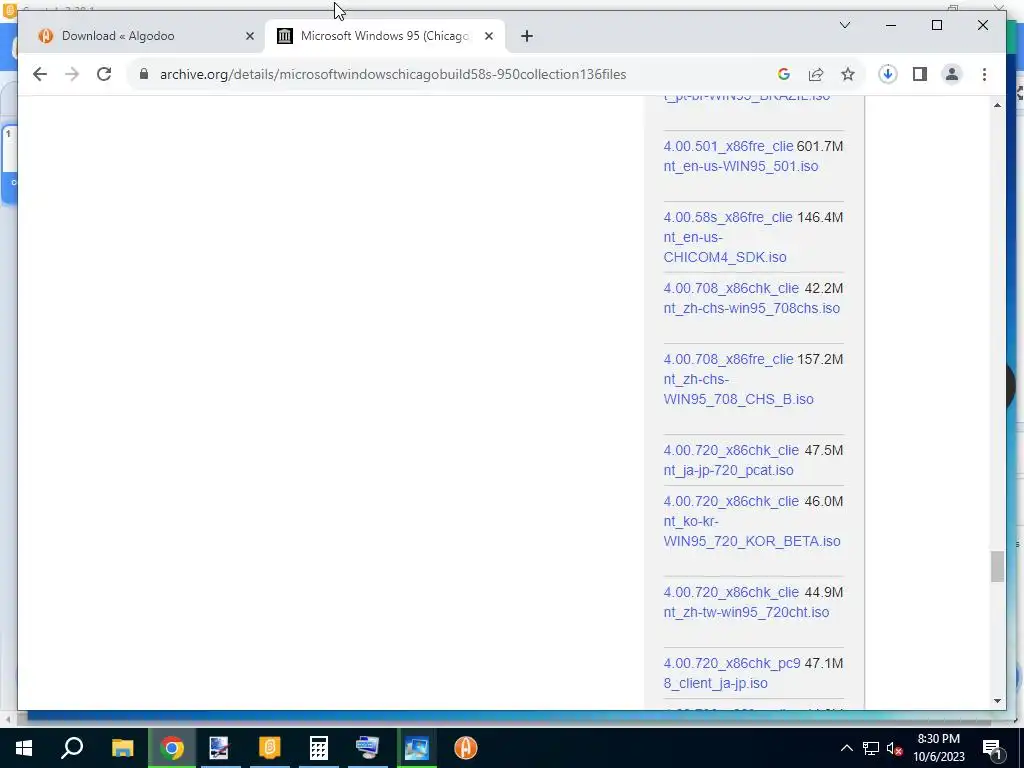The width and height of the screenshot is (1024, 768).
Task: Open the Algodoo taskbar icon
Action: [x=466, y=748]
